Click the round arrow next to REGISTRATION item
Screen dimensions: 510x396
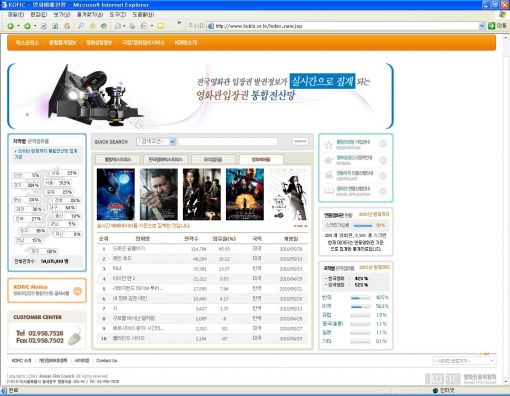point(384,144)
